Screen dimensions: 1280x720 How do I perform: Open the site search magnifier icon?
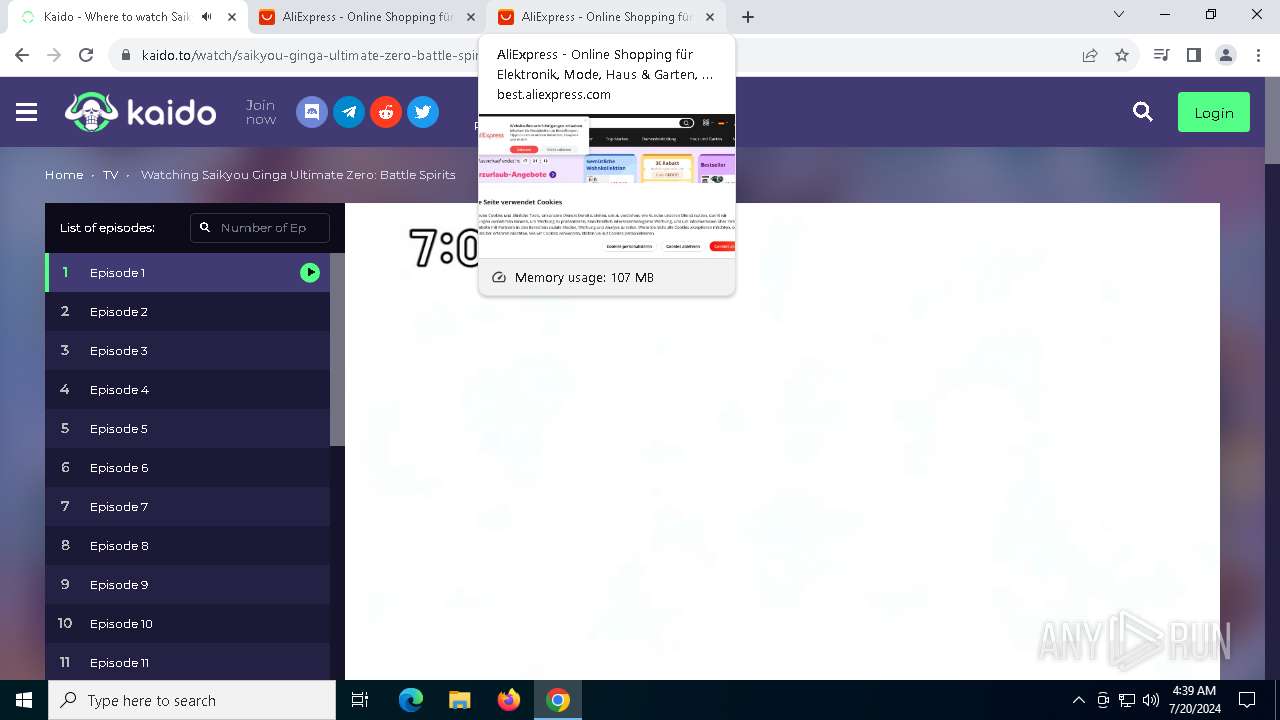click(x=1143, y=112)
